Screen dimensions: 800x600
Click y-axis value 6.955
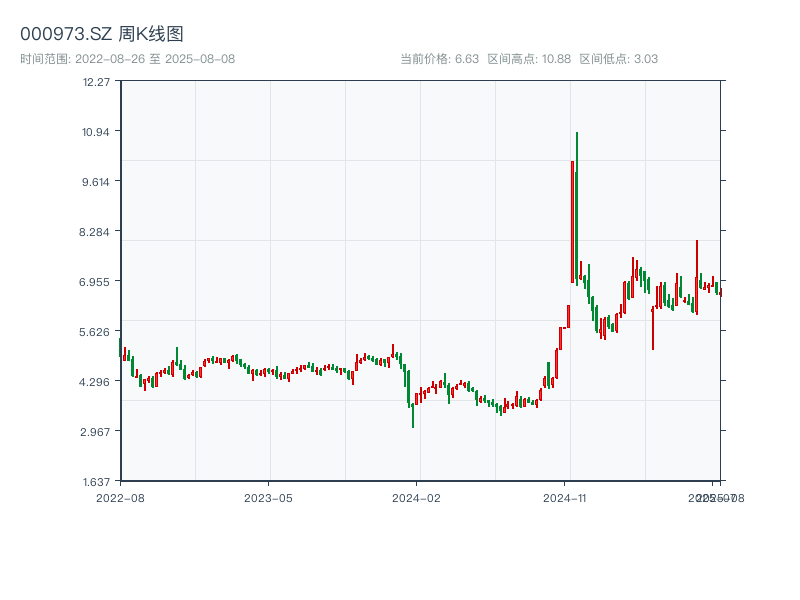pos(94,282)
